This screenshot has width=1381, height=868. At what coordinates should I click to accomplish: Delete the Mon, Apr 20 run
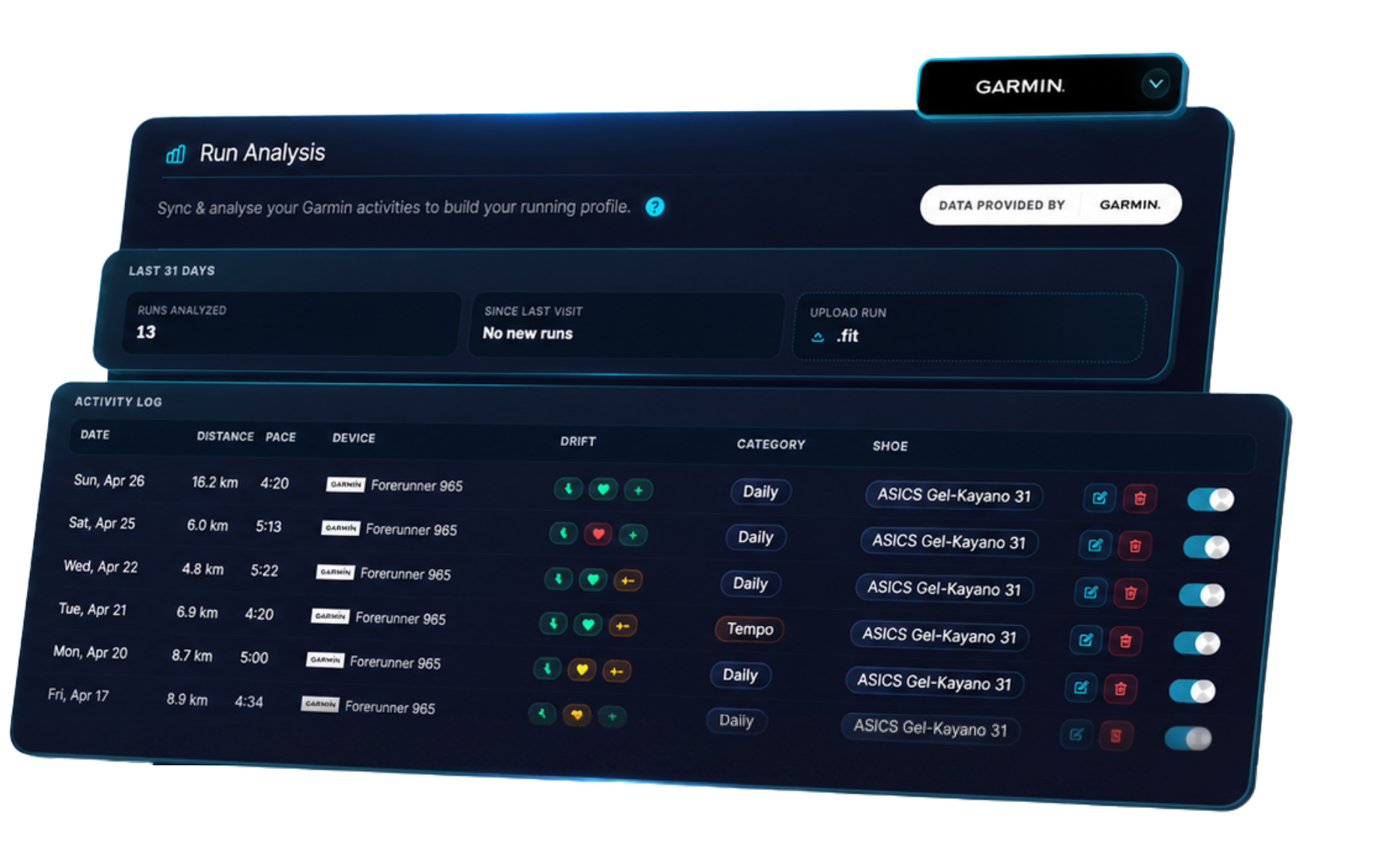1120,689
